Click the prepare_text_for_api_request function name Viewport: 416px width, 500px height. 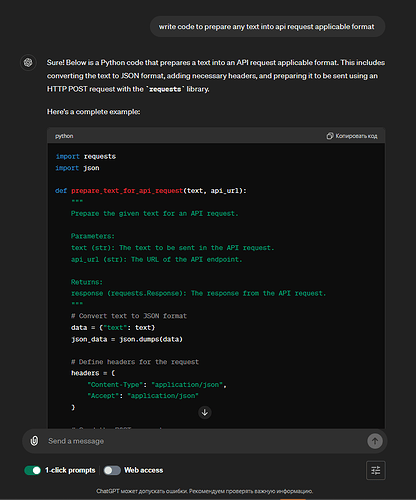[x=127, y=191]
